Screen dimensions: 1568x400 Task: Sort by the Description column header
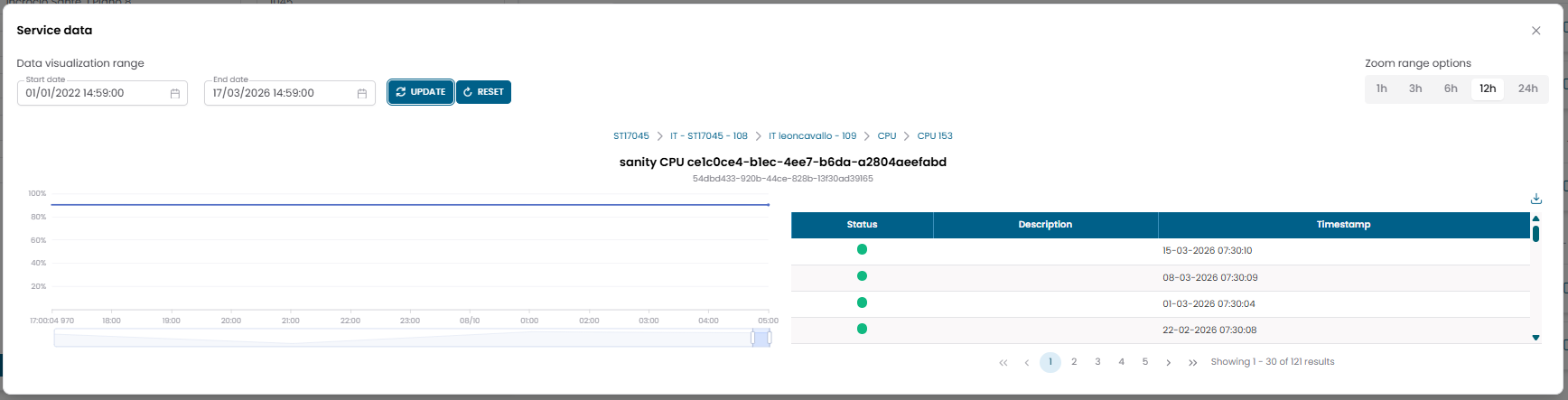pyautogui.click(x=1045, y=225)
